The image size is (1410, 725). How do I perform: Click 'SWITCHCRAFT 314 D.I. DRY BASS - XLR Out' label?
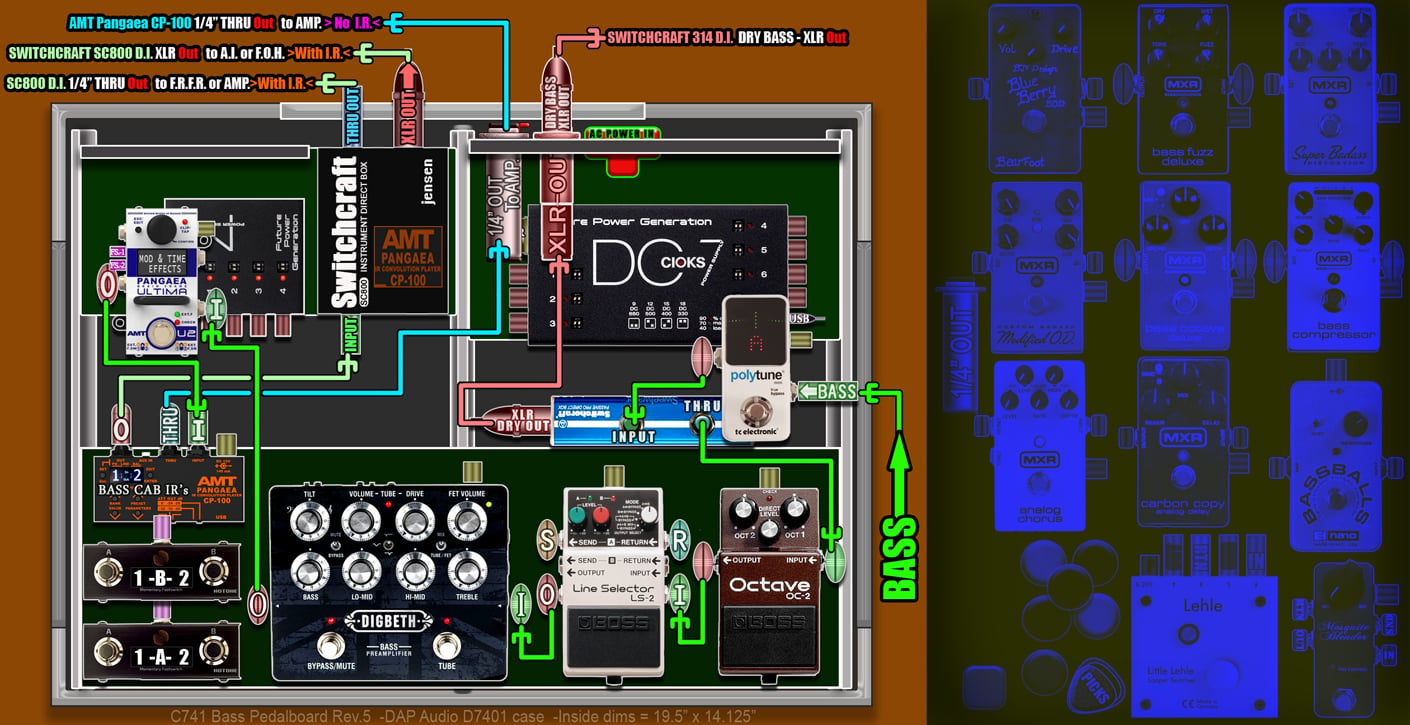727,38
